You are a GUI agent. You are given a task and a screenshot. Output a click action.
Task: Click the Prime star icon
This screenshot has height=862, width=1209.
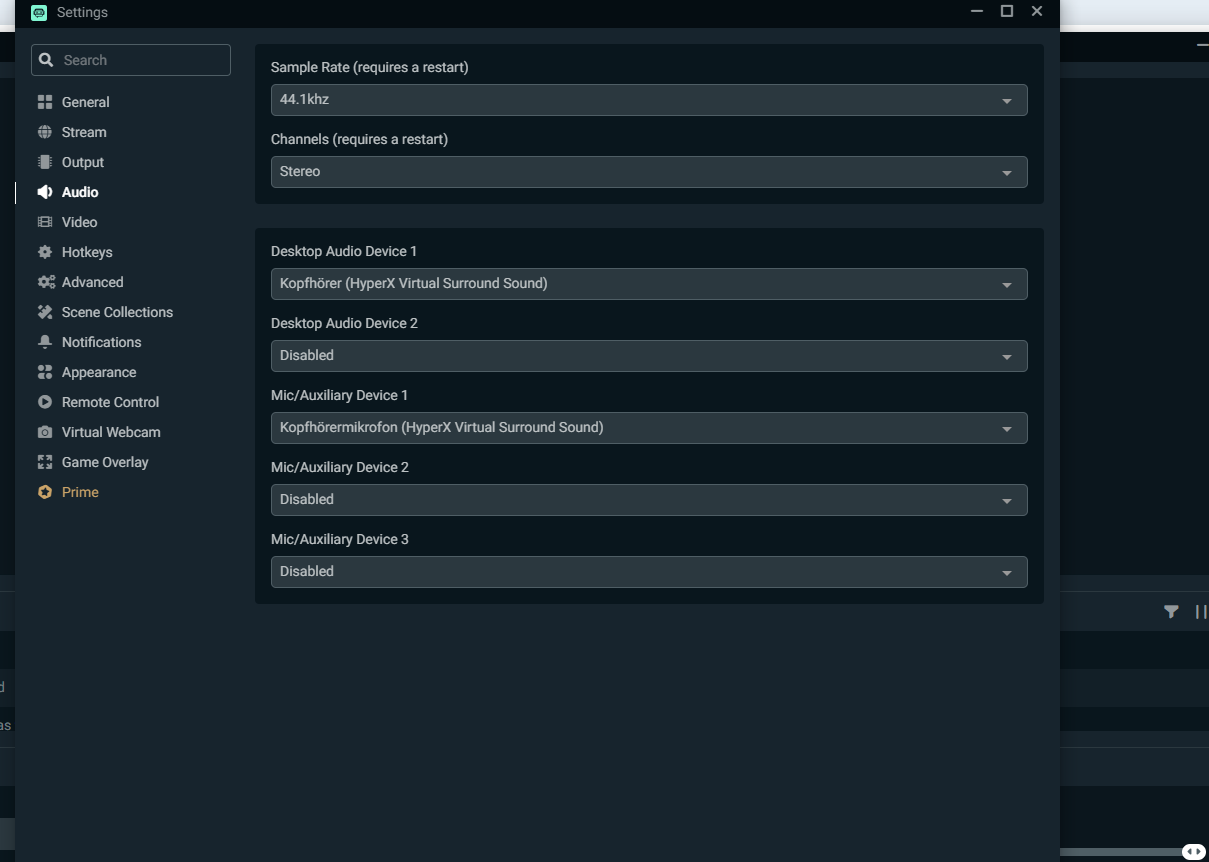[45, 492]
